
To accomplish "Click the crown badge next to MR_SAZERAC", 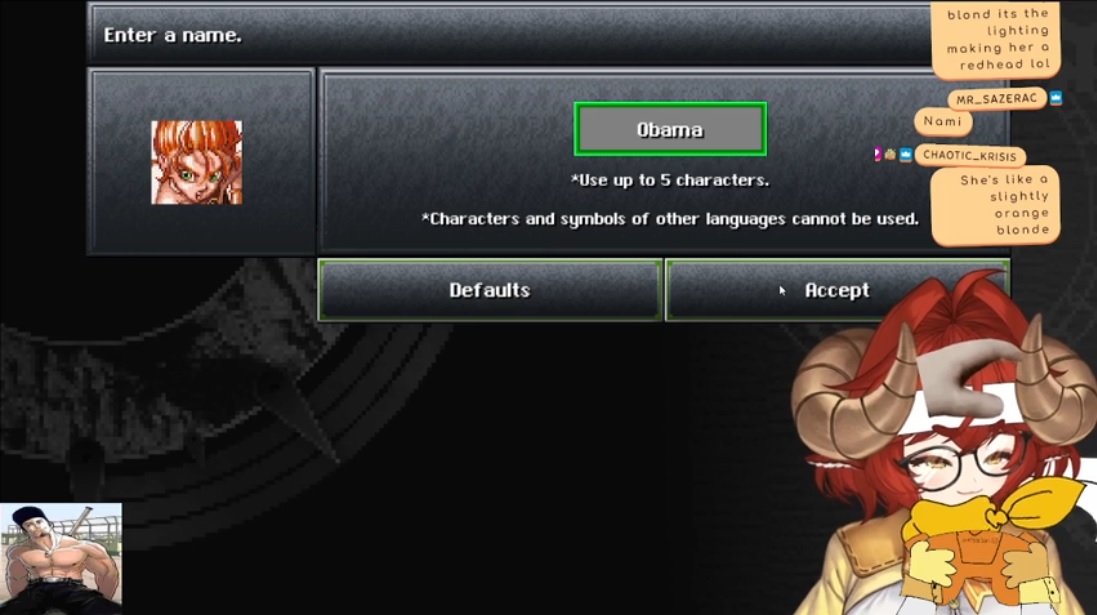I will [x=1056, y=98].
